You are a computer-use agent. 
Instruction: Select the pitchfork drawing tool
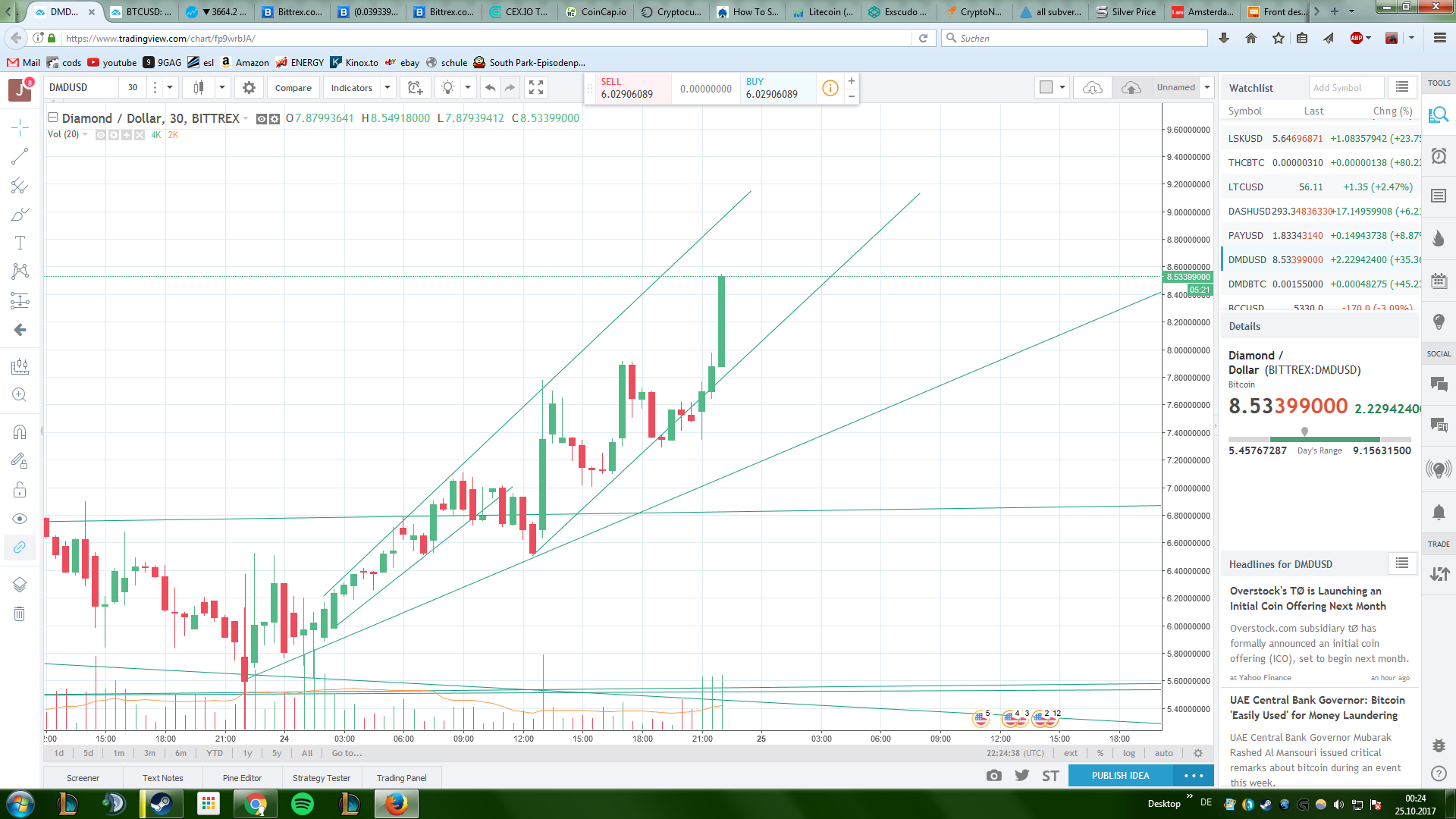point(20,186)
